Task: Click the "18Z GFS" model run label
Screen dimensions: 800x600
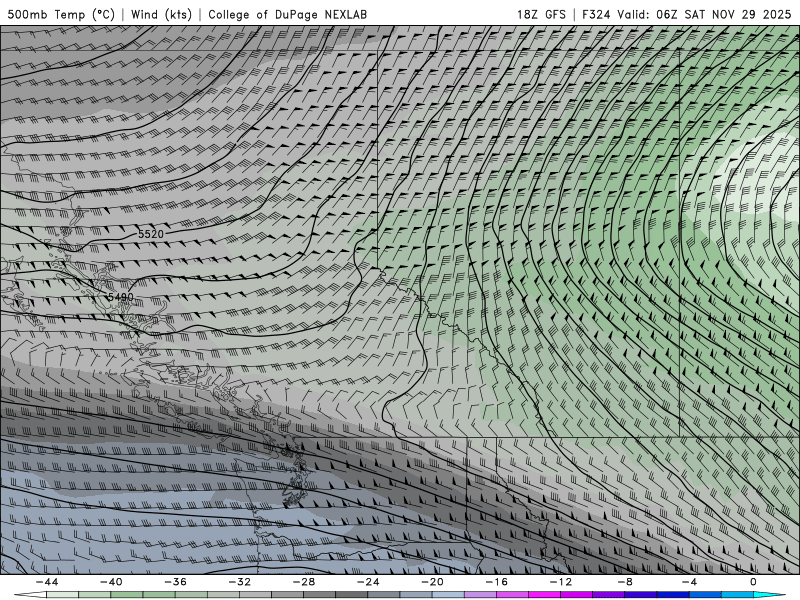Action: pyautogui.click(x=541, y=14)
